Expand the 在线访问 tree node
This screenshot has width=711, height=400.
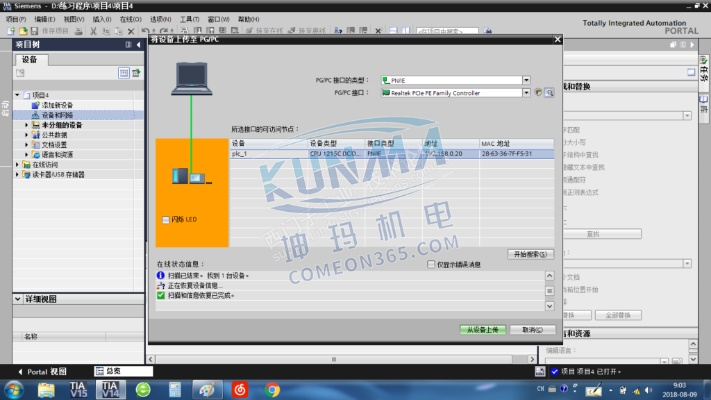tap(17, 165)
